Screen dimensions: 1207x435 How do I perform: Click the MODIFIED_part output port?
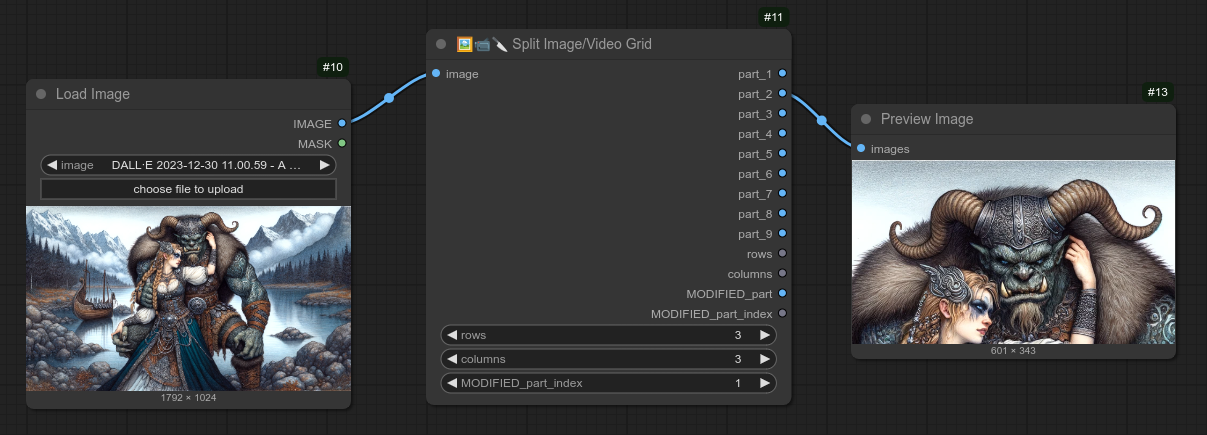[782, 294]
